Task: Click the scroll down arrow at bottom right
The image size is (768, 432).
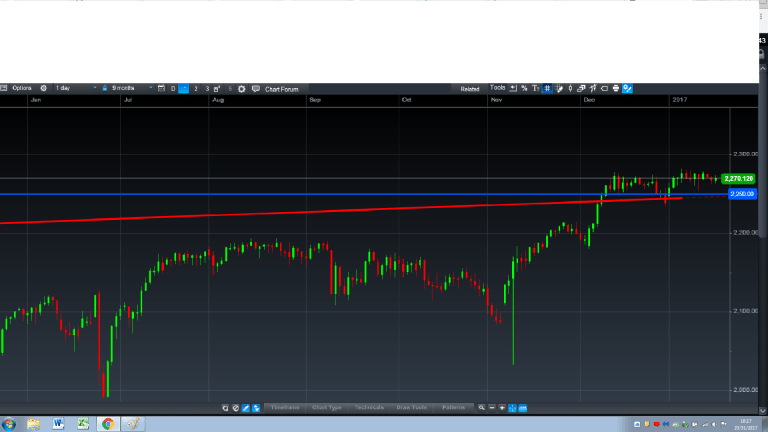Action: tap(763, 410)
